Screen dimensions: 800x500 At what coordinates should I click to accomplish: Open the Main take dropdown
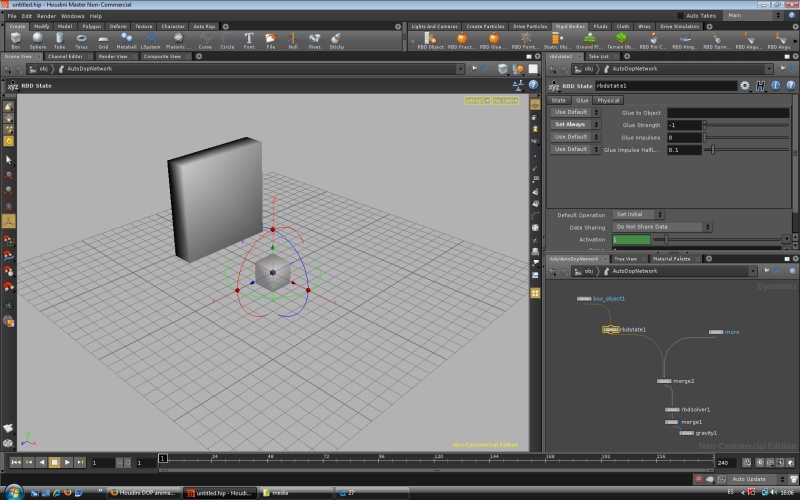tap(754, 15)
